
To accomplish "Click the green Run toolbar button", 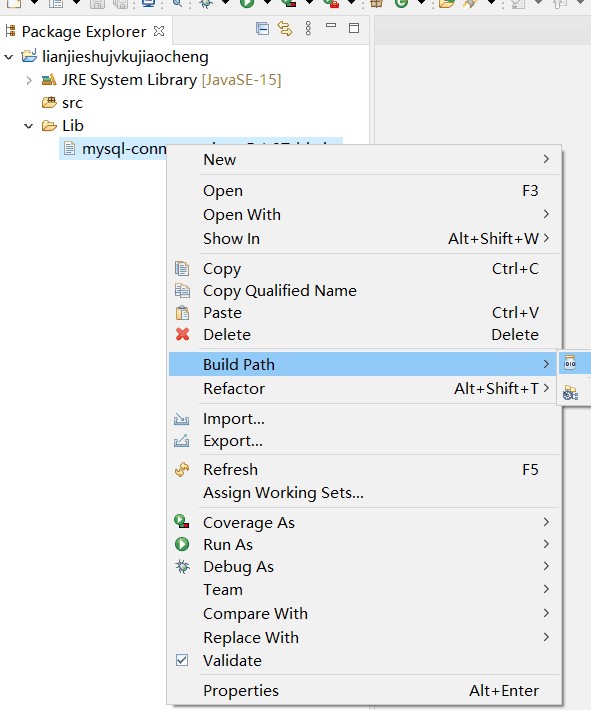I will [247, 4].
